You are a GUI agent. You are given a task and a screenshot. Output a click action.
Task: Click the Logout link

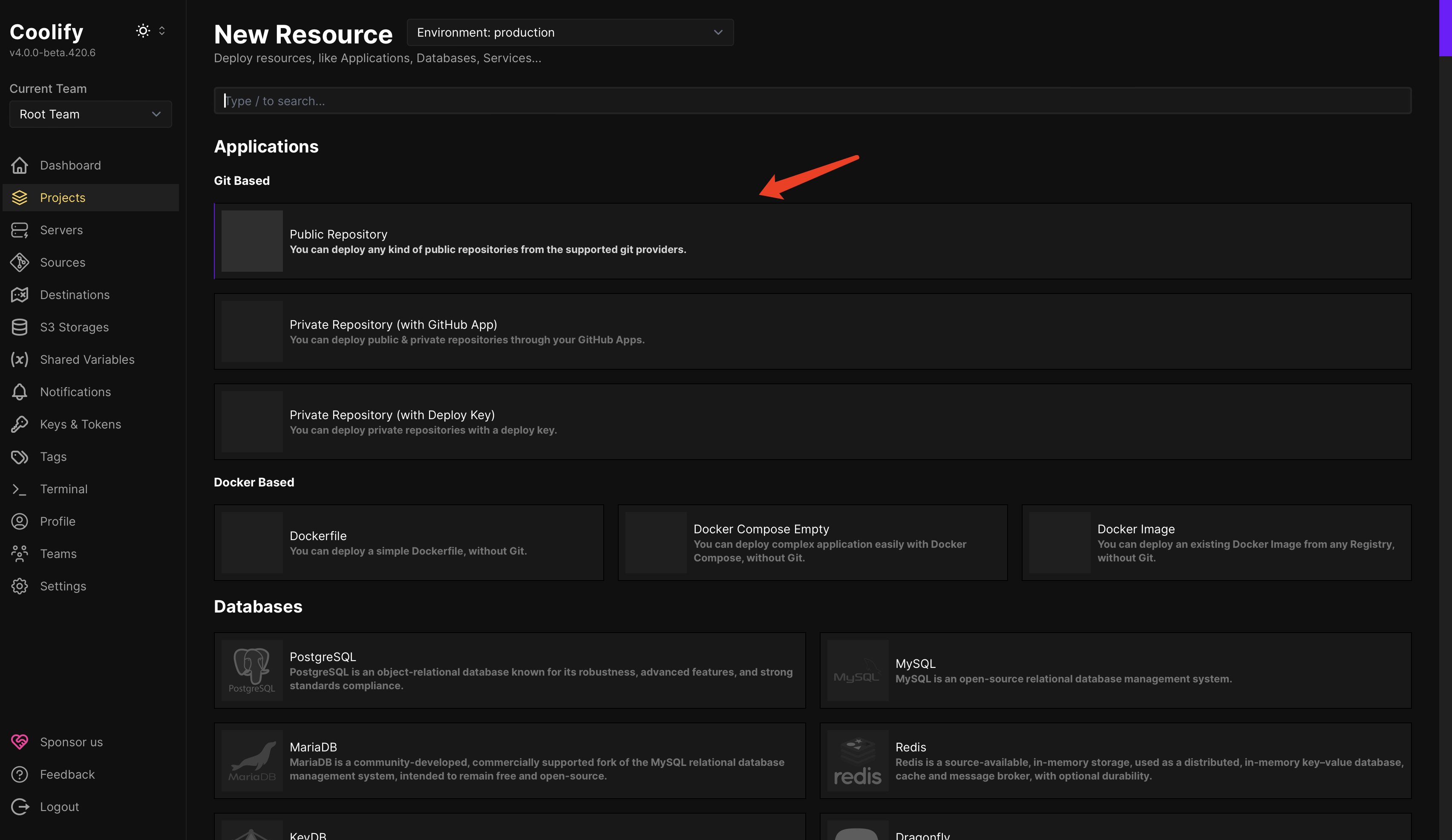(x=59, y=807)
